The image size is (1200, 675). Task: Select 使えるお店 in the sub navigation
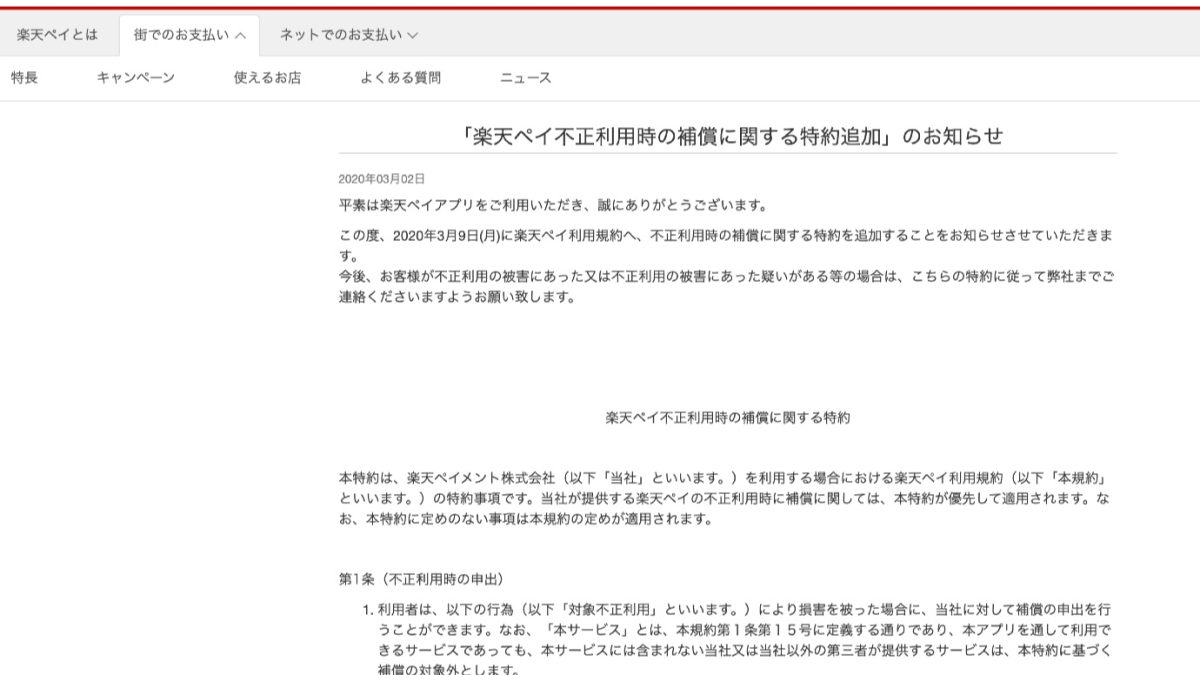[267, 77]
